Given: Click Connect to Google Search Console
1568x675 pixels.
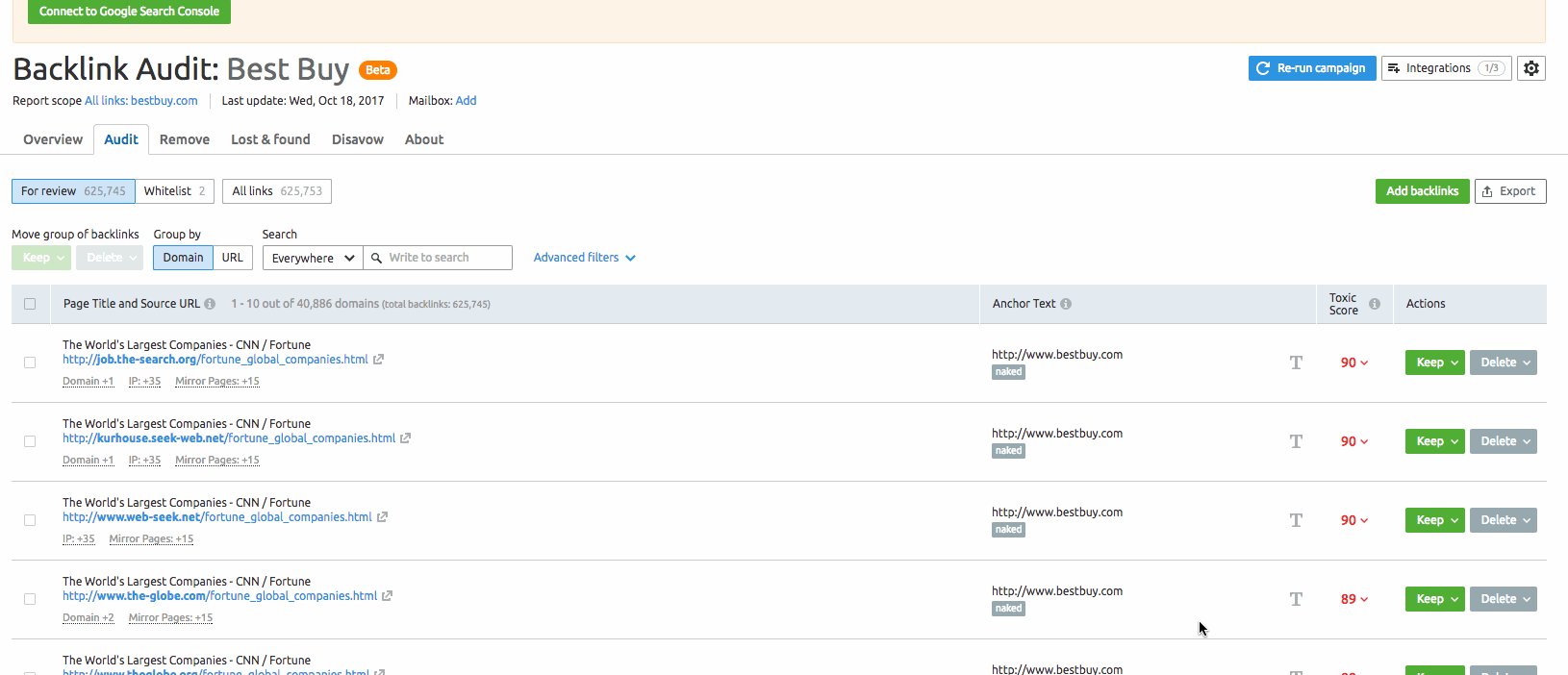Looking at the screenshot, I should pyautogui.click(x=129, y=12).
